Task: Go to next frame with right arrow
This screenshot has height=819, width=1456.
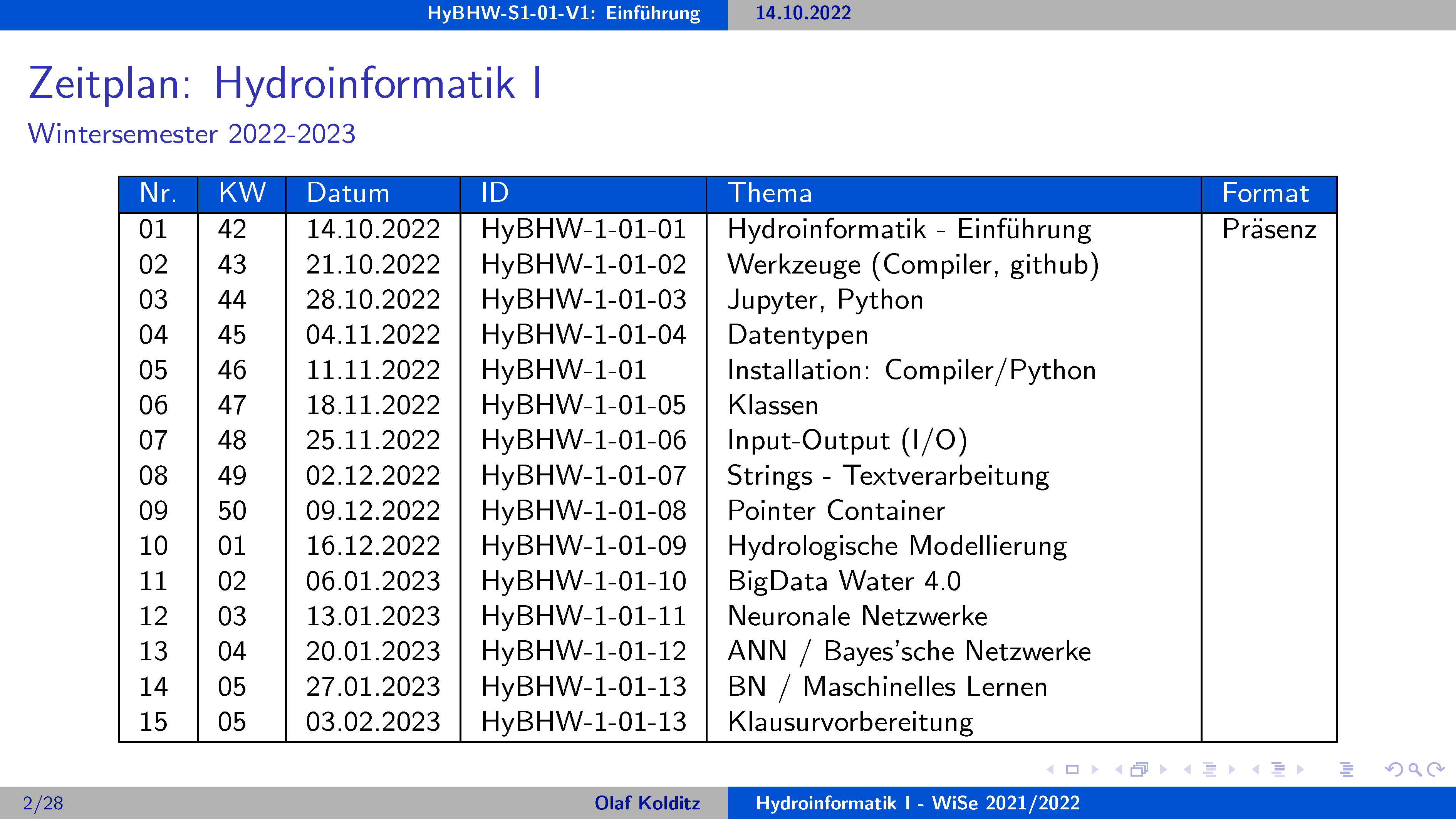Action: click(x=1163, y=769)
